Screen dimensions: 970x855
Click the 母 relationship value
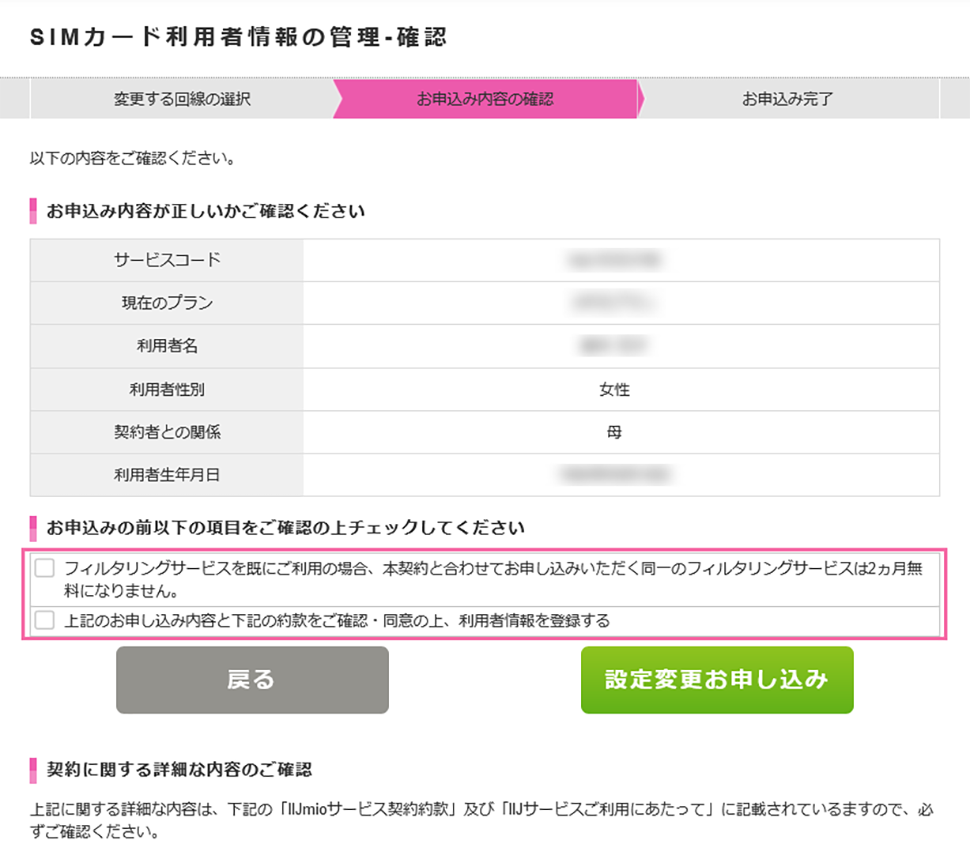point(621,432)
